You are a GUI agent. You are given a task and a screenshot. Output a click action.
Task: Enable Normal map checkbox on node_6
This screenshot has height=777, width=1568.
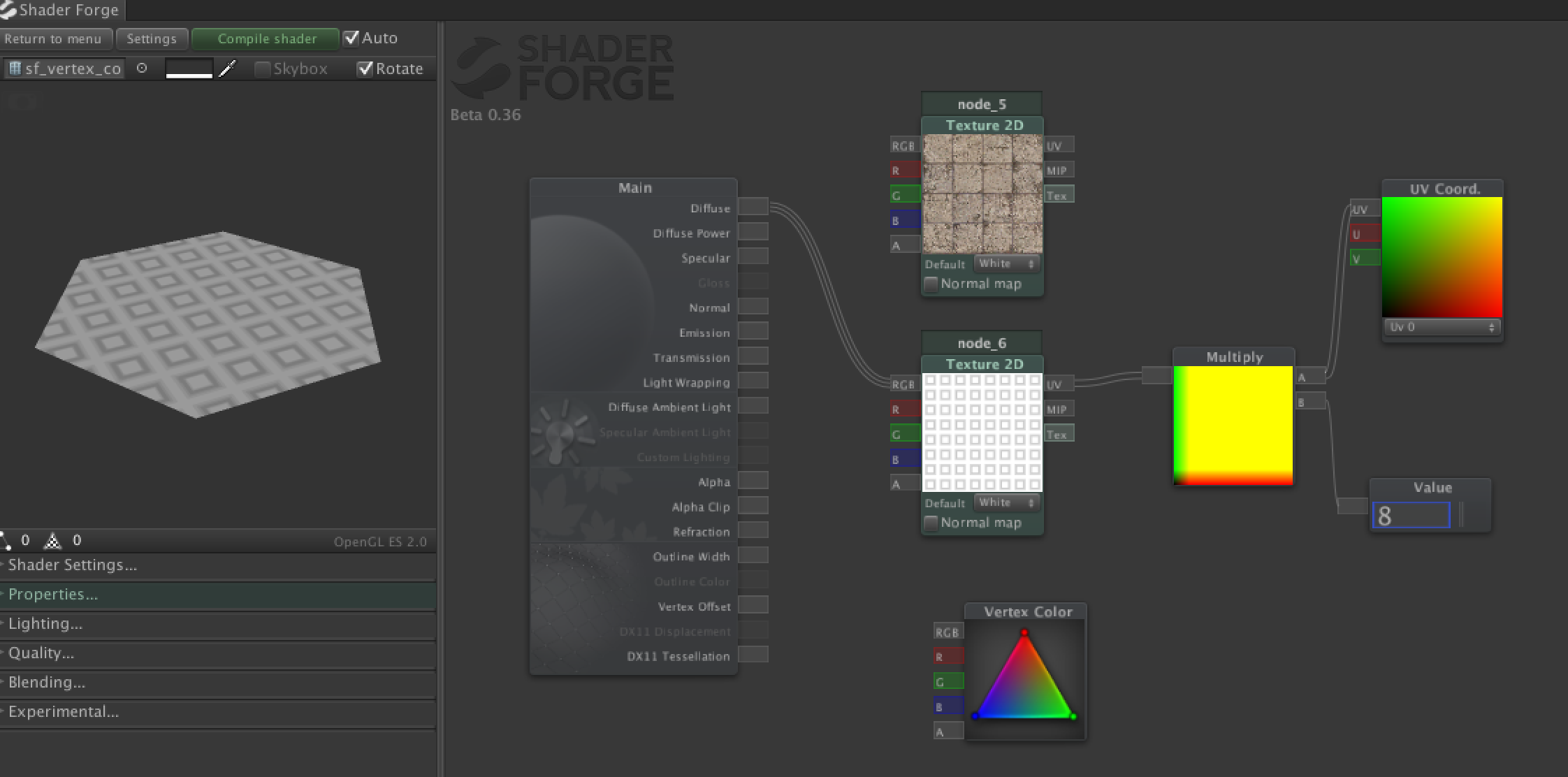(931, 523)
